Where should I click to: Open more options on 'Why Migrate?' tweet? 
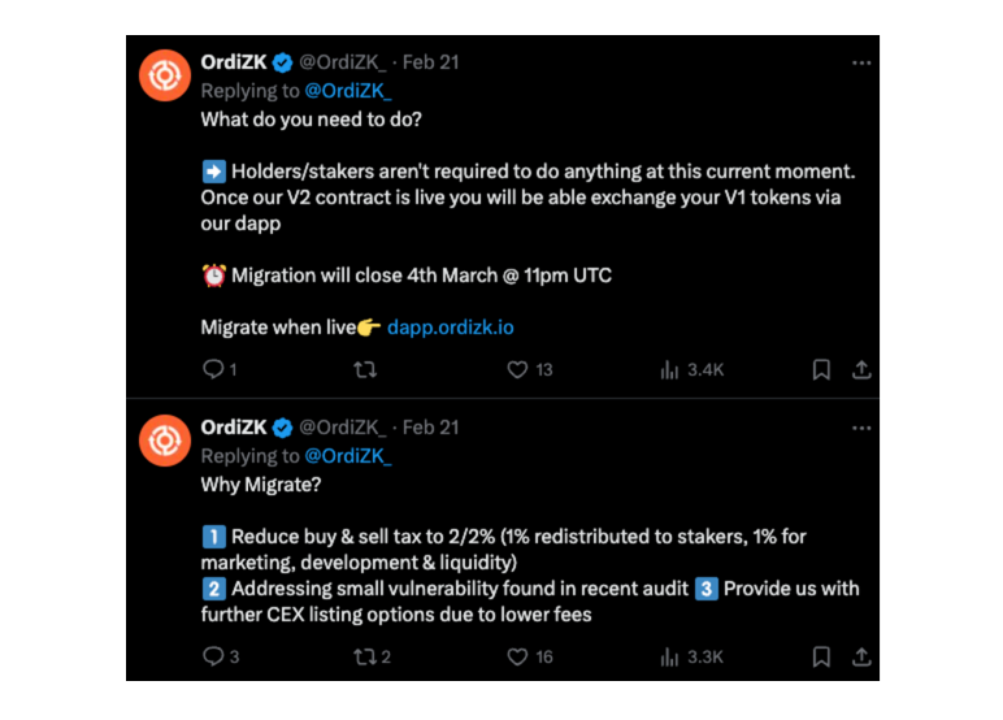[x=861, y=427]
